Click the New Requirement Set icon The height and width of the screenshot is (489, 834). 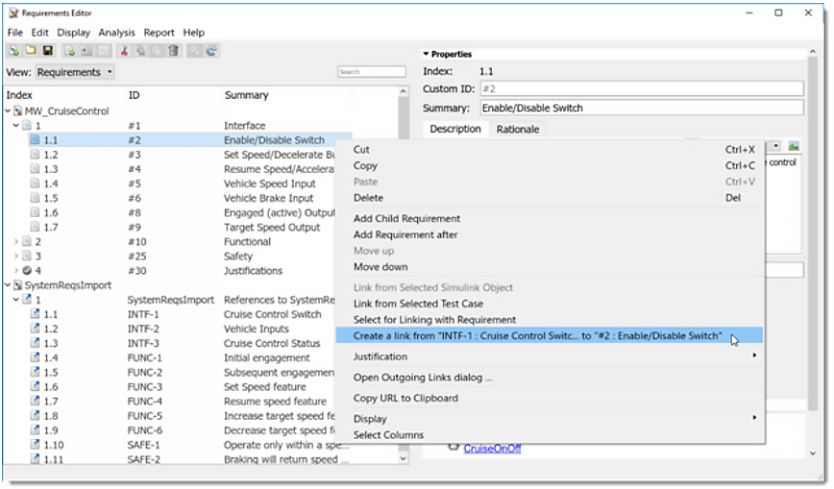[x=14, y=51]
